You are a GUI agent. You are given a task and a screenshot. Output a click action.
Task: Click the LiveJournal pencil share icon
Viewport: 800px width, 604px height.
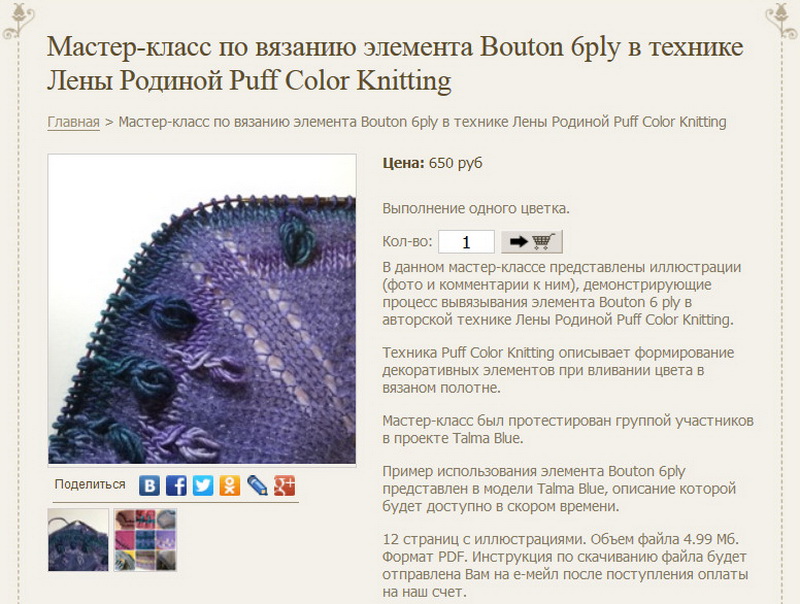[257, 486]
